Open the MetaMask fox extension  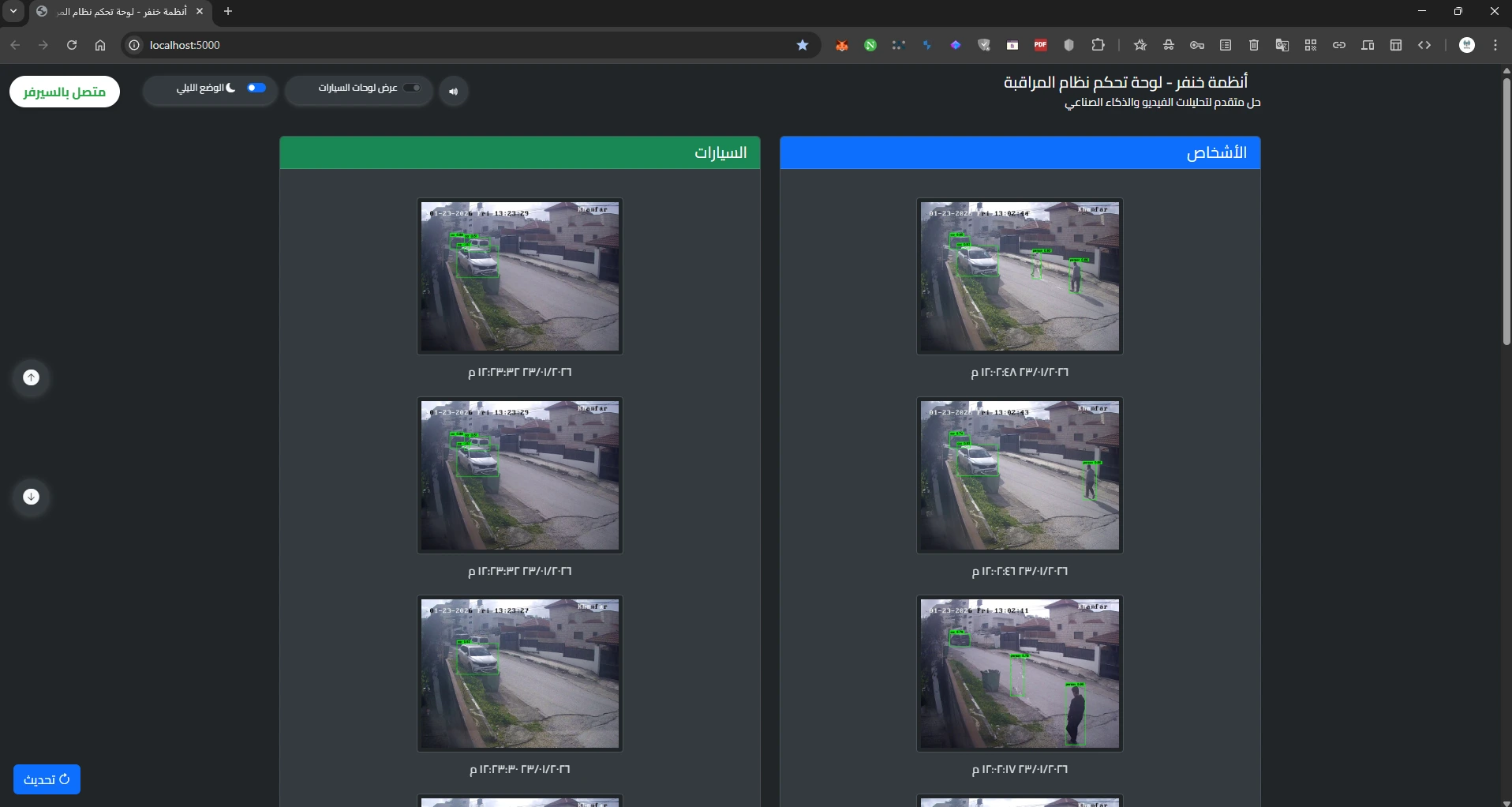842,46
